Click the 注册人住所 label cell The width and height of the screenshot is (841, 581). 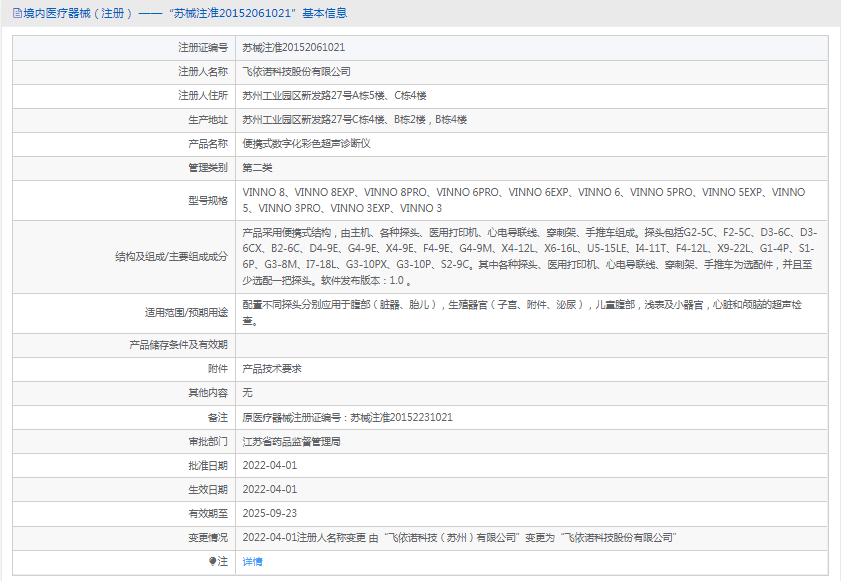(124, 96)
